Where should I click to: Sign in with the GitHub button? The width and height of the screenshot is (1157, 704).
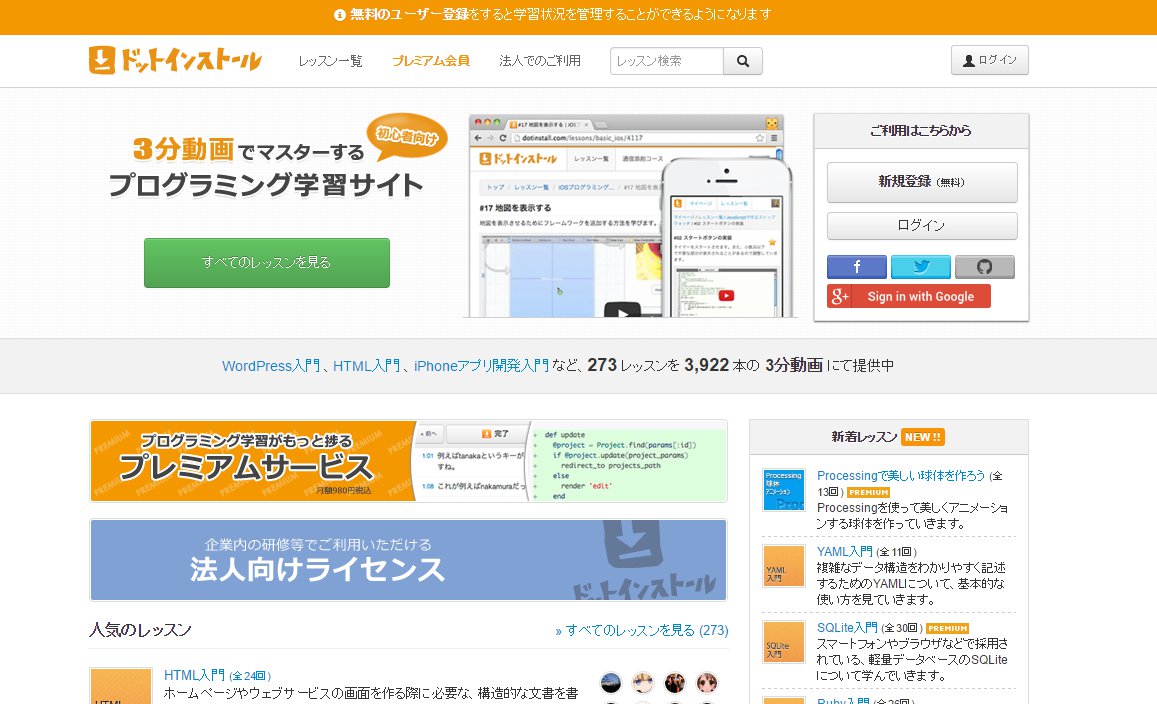click(x=984, y=266)
